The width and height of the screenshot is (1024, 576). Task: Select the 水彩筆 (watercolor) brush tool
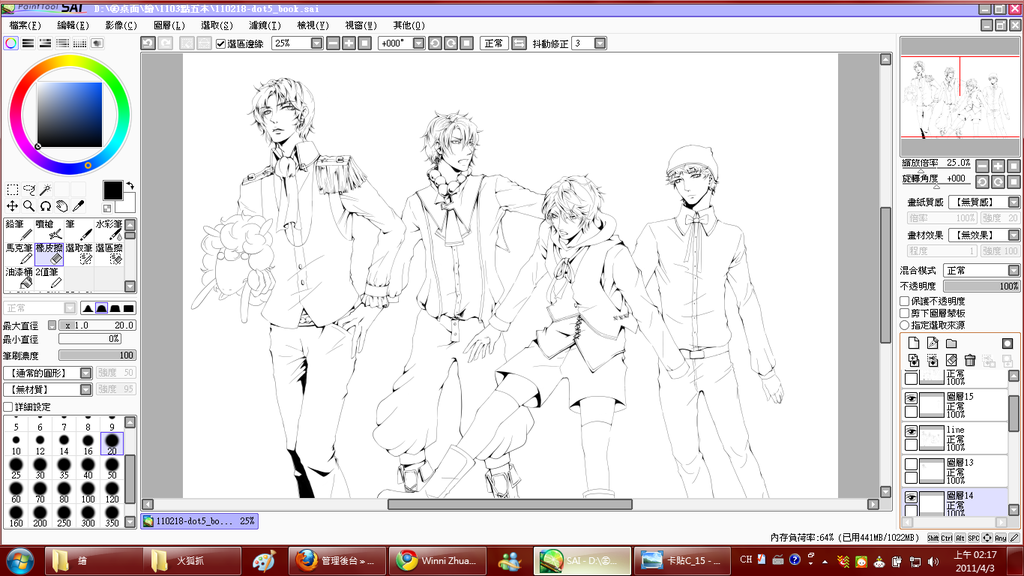pos(108,230)
